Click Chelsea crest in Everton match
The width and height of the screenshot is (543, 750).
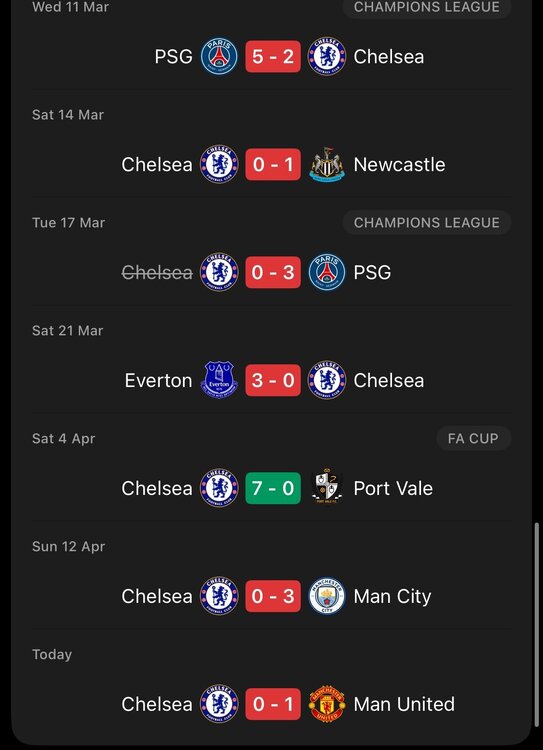coord(327,380)
